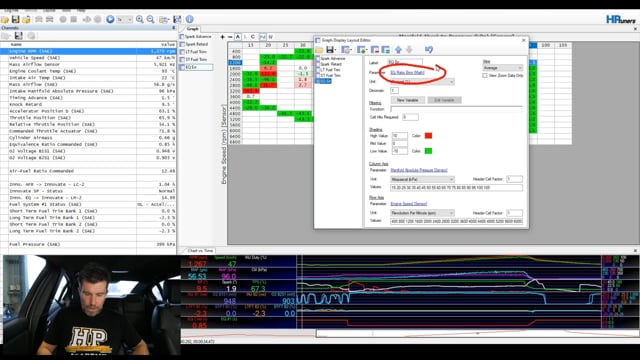Open Row Axis unit dropdown (rpm)

point(422,213)
